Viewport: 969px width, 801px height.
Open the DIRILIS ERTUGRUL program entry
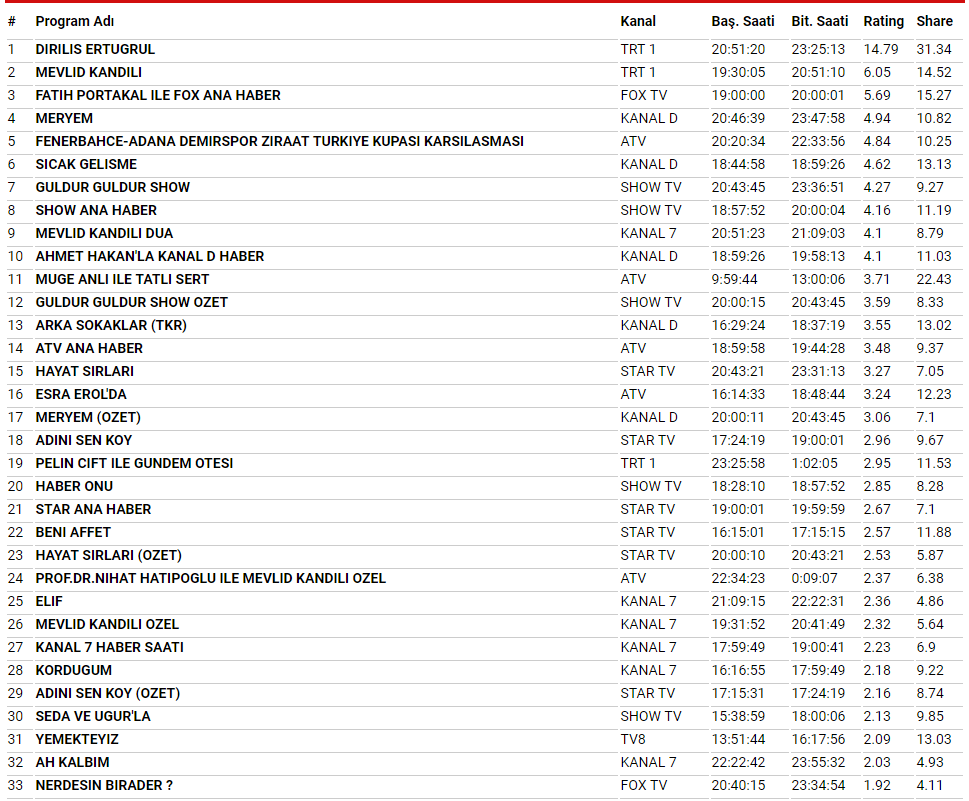click(x=95, y=49)
